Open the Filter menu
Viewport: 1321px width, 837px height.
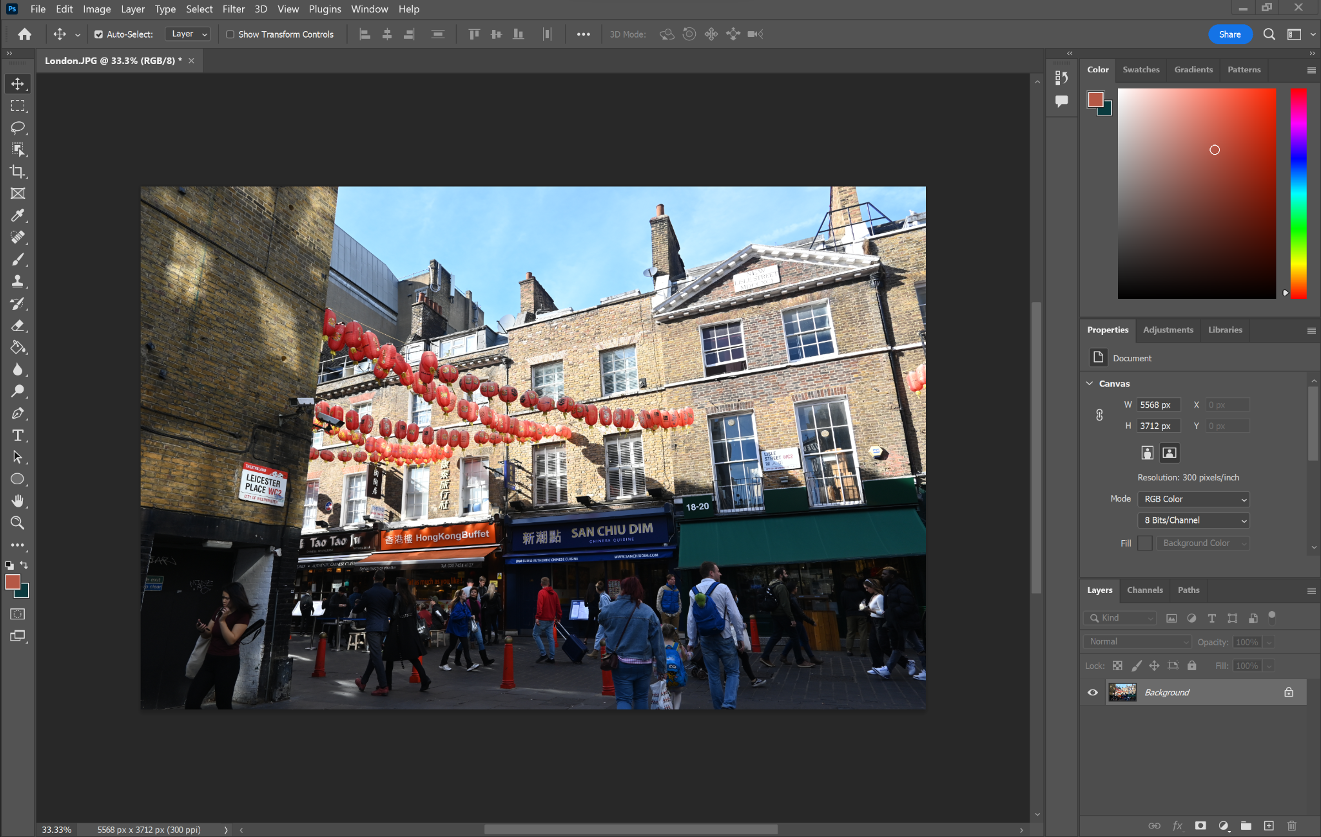click(234, 9)
